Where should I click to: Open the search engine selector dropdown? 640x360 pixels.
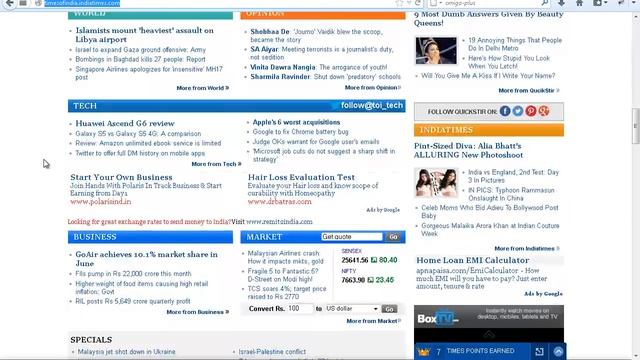(436, 3)
